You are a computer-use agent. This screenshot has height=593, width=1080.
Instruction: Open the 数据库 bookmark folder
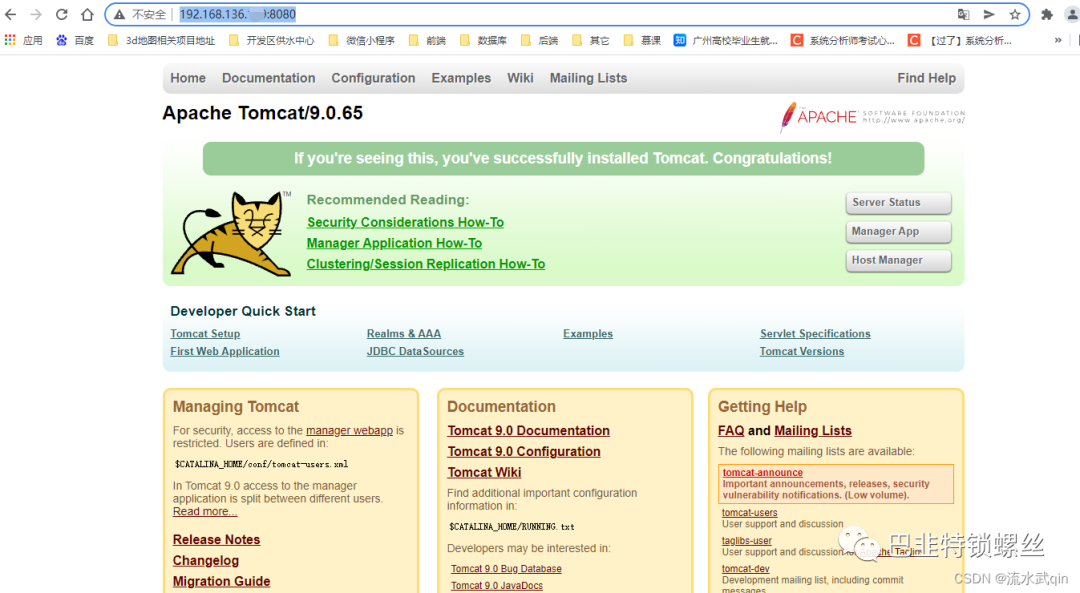[x=483, y=41]
